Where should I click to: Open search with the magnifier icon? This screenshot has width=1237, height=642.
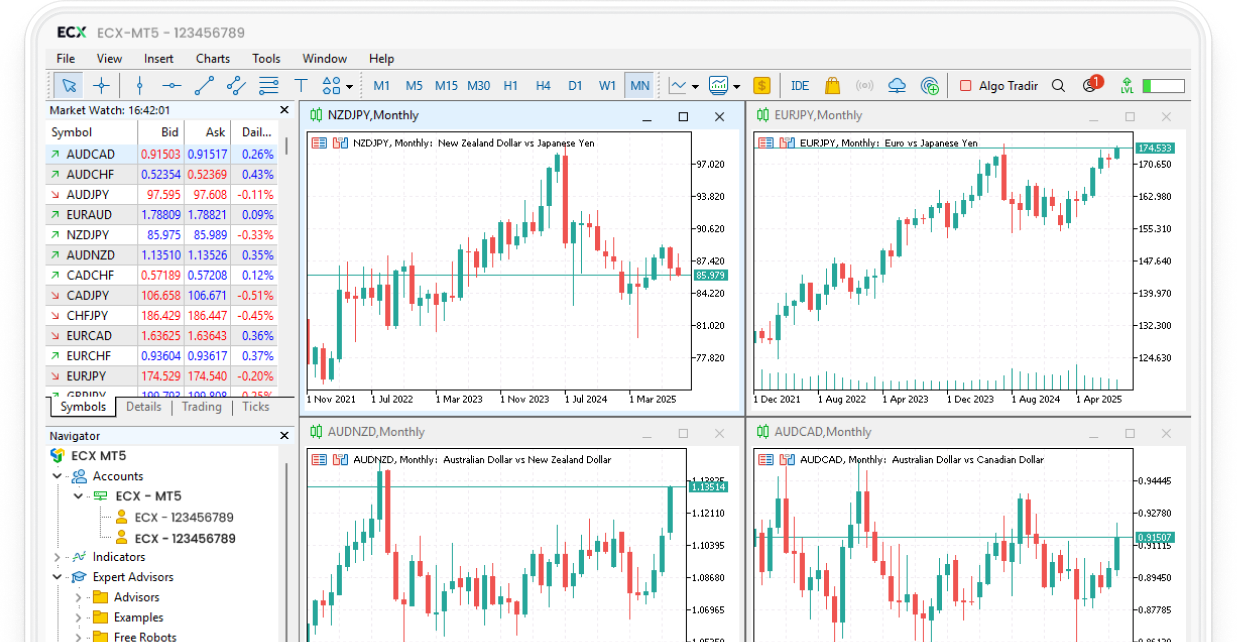pos(1058,86)
